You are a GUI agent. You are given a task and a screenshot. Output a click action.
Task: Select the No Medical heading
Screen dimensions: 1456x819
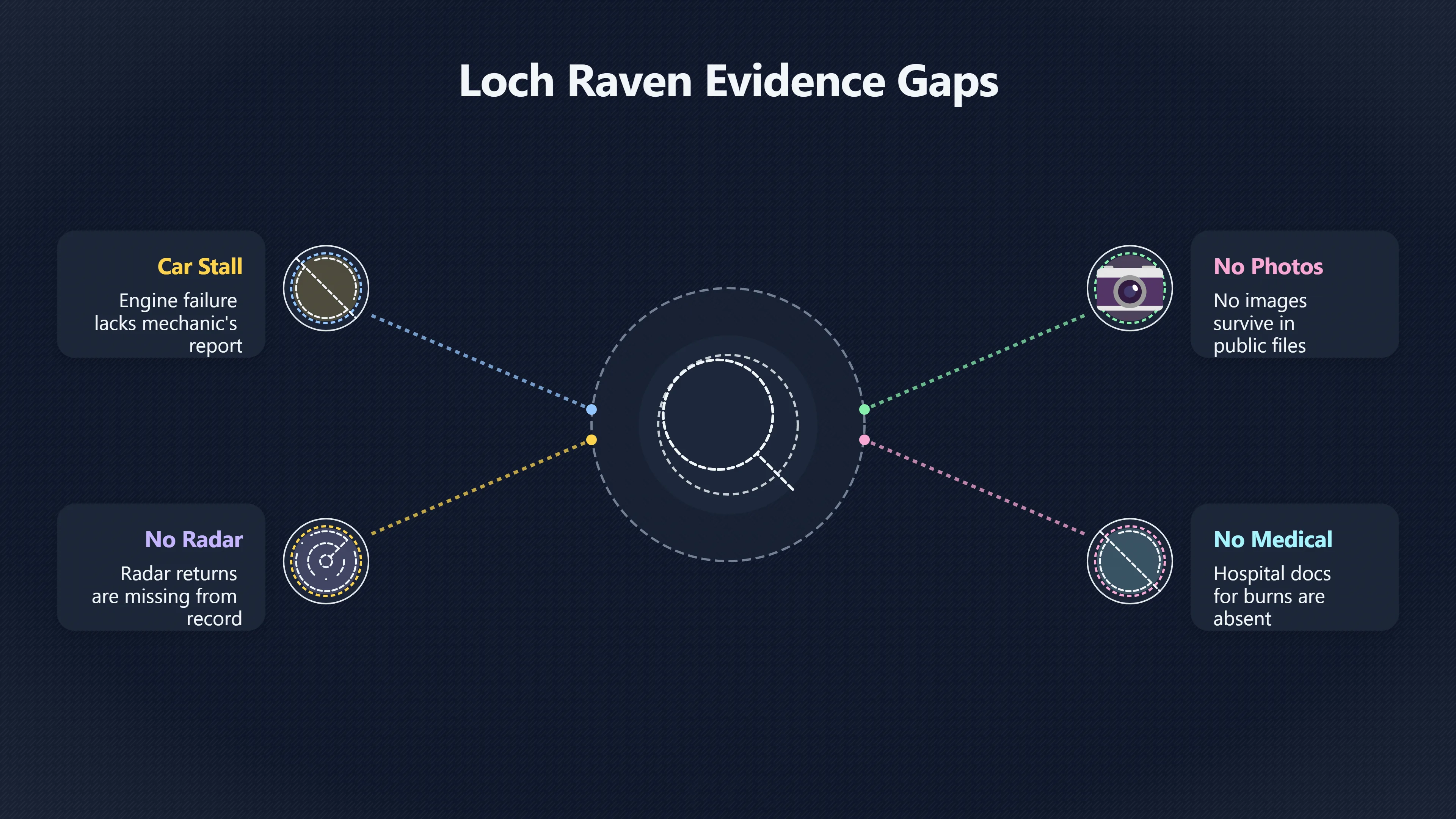tap(1273, 539)
